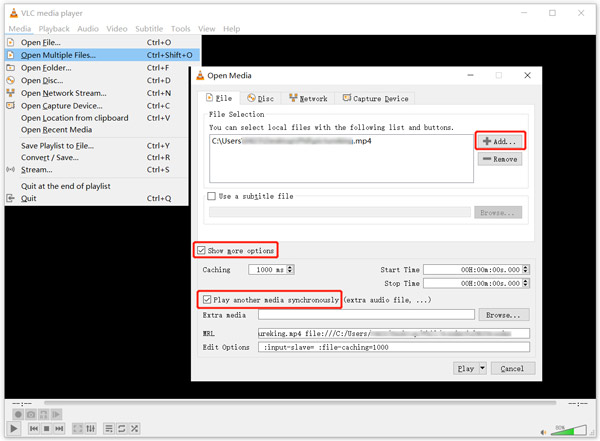
Task: Choose Open Network Stream... entry
Action: coord(97,93)
